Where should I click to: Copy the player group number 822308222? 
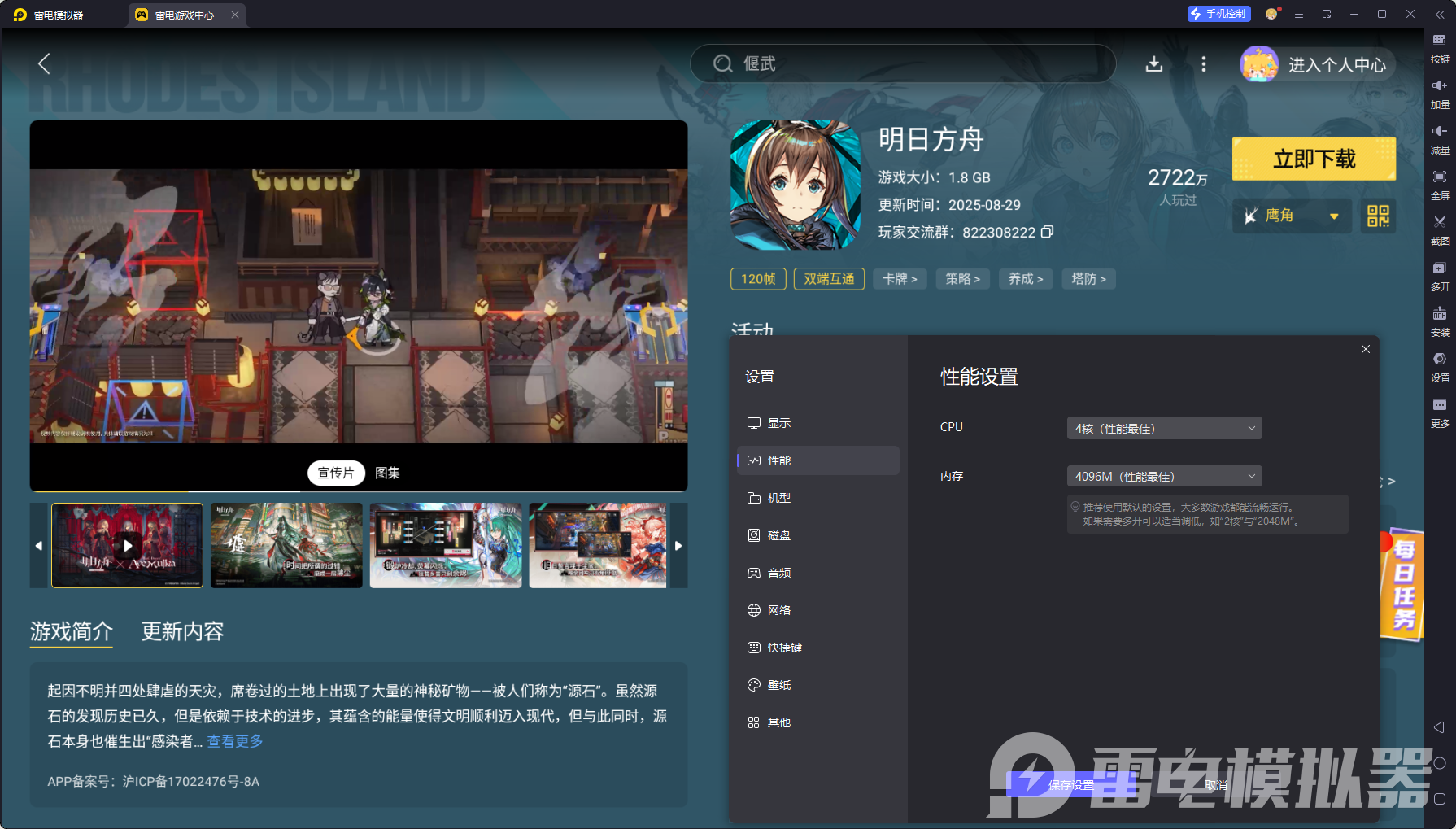1048,232
